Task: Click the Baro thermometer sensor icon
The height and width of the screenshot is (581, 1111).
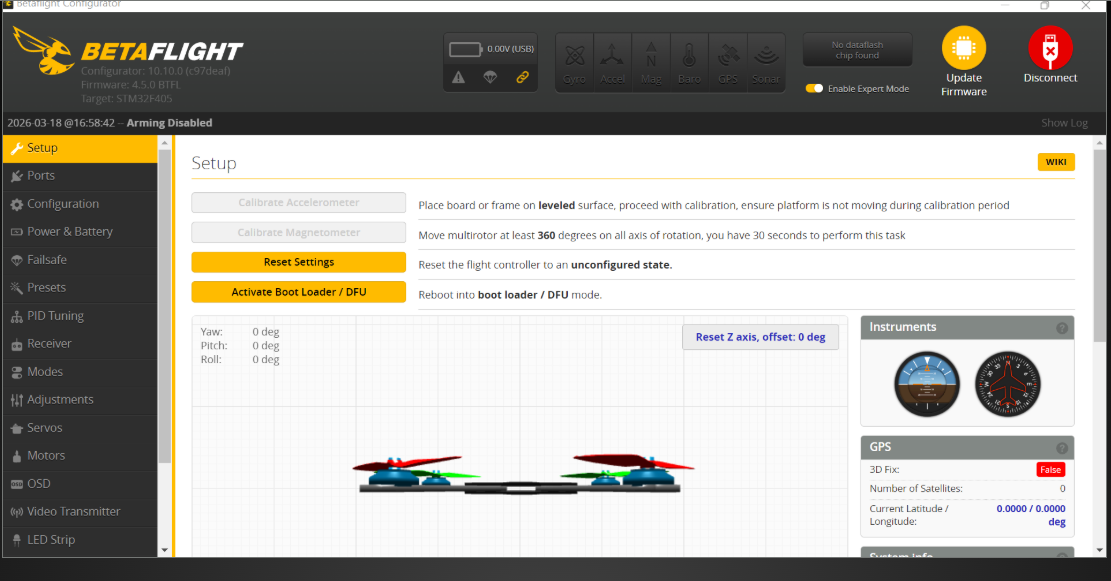Action: (689, 56)
